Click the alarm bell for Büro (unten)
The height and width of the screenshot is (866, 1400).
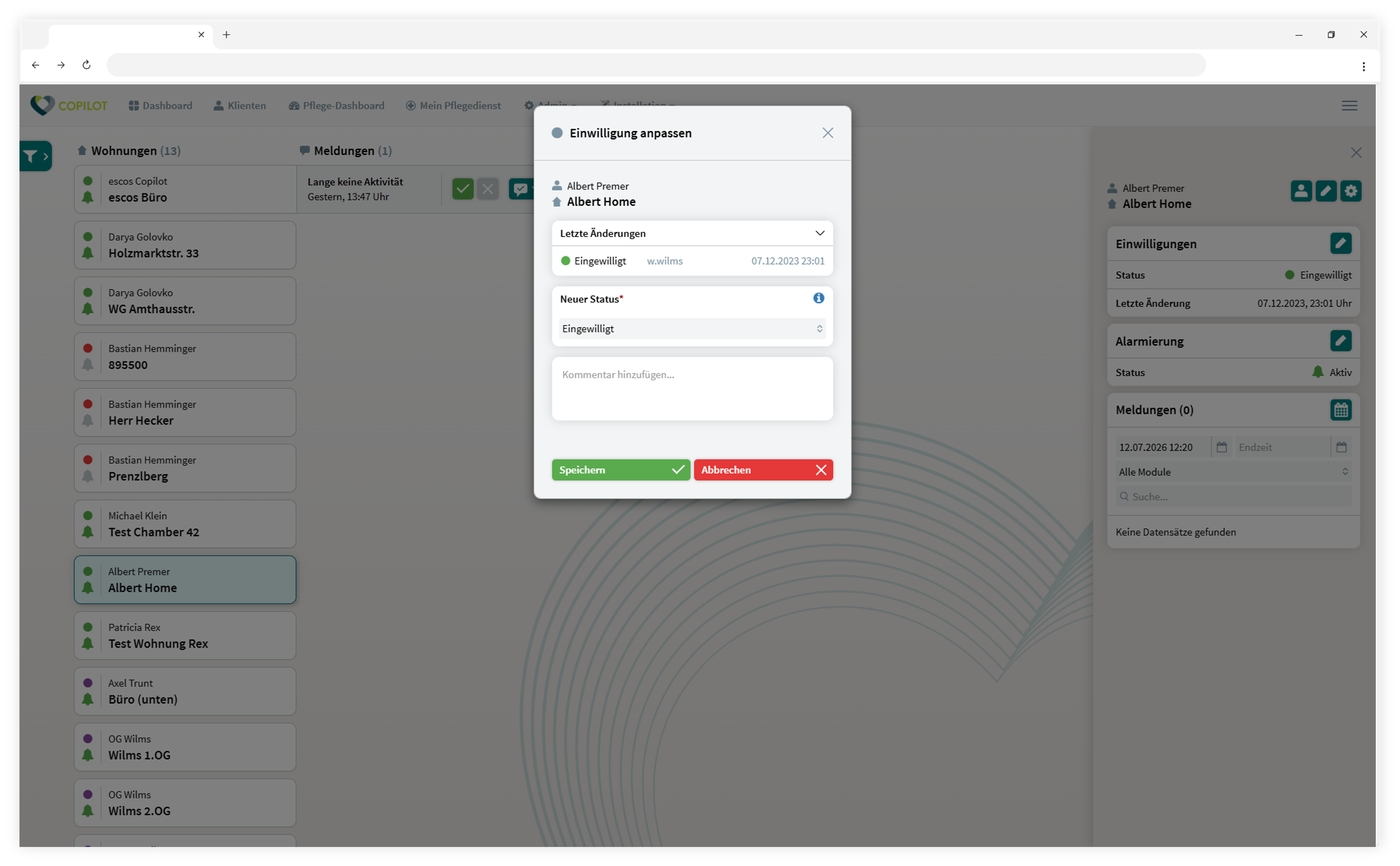pyautogui.click(x=87, y=699)
